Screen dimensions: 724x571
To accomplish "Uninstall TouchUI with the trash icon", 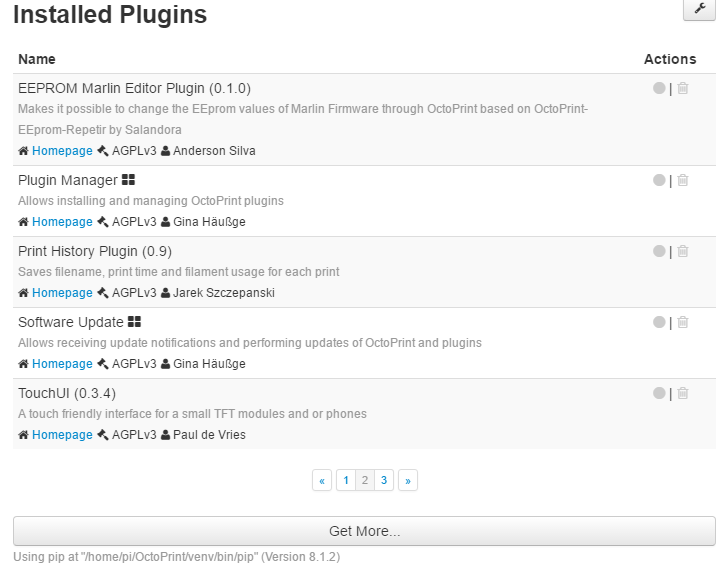I will tap(683, 393).
